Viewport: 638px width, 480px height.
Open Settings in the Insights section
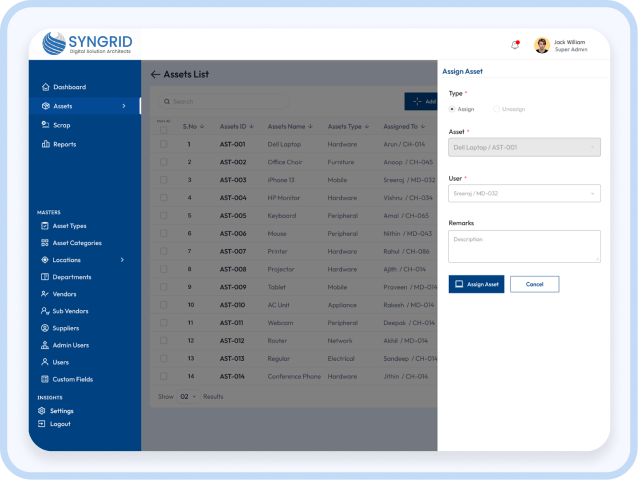coord(62,411)
